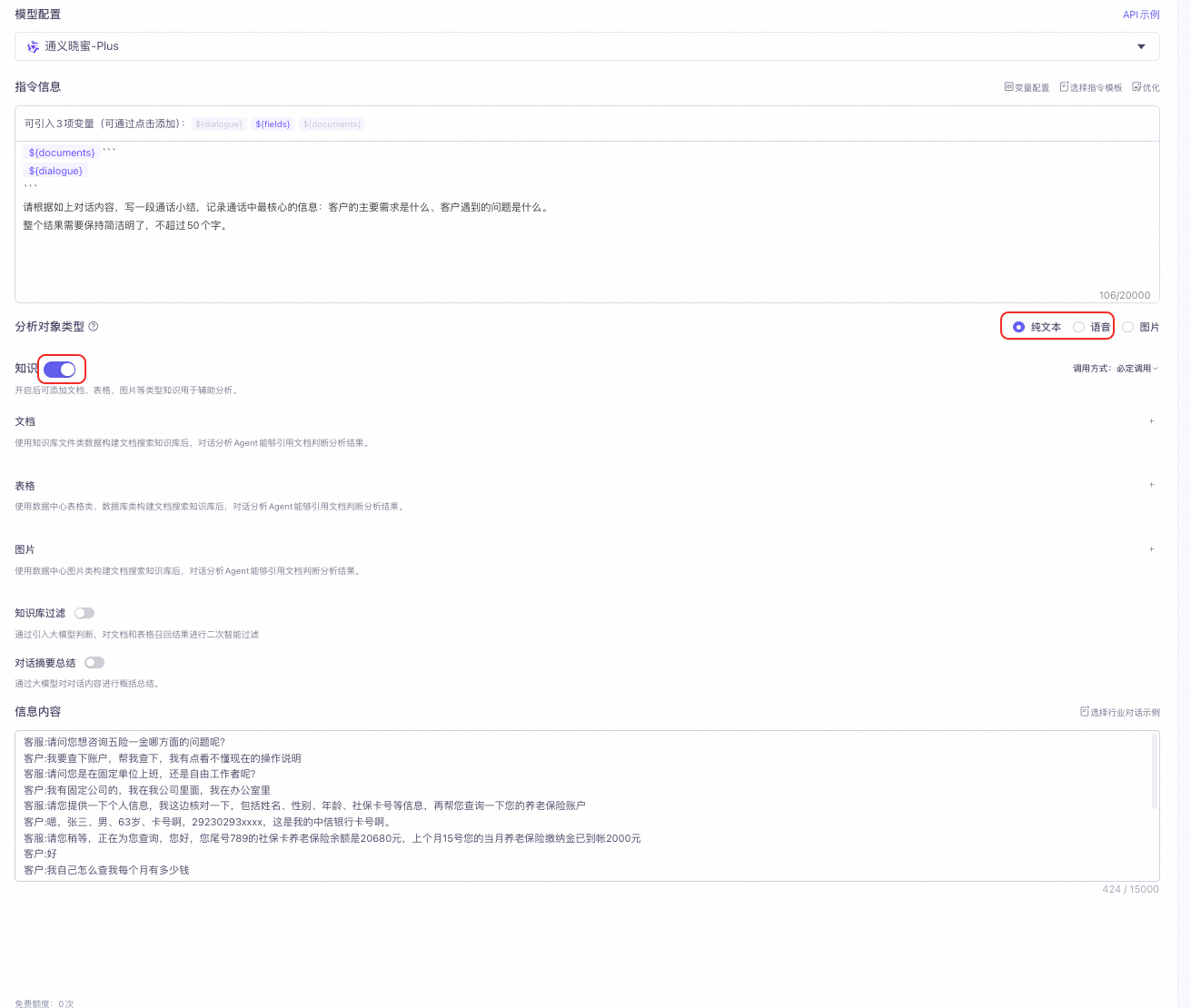Click the 变量配置 button

pos(1027,87)
